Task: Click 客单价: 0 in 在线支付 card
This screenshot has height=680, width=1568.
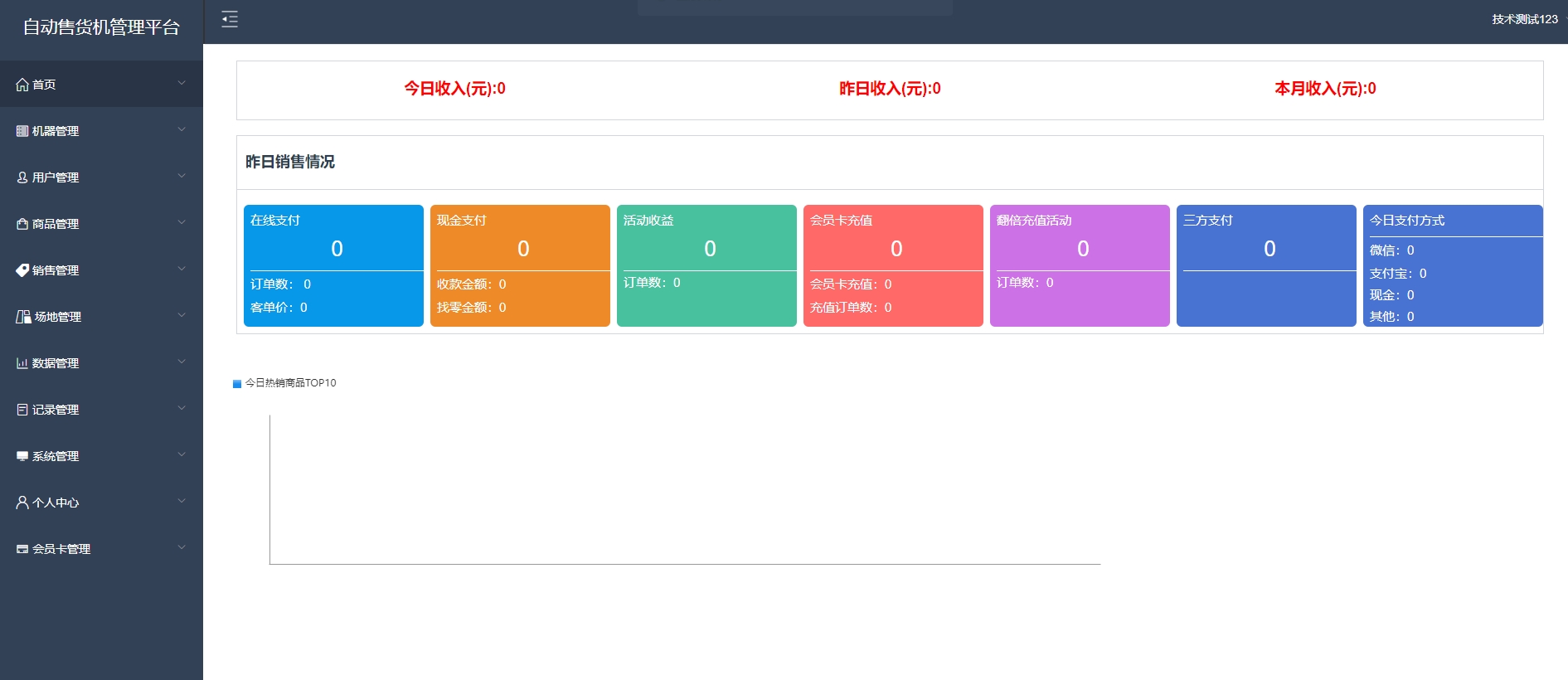Action: (x=279, y=308)
